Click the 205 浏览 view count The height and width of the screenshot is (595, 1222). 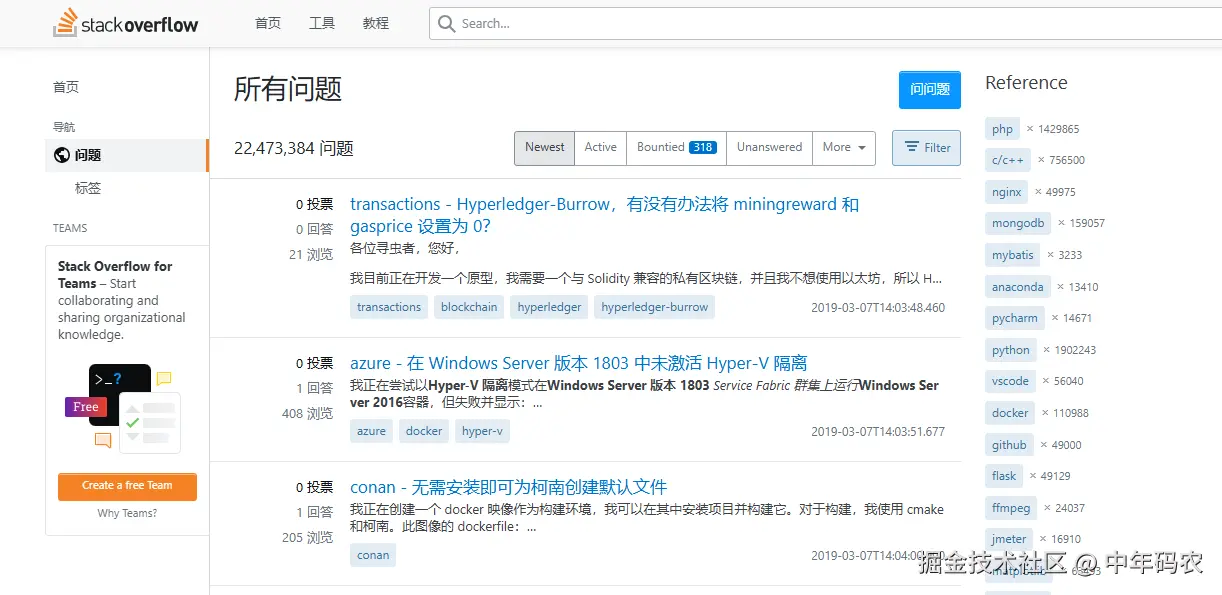click(307, 537)
